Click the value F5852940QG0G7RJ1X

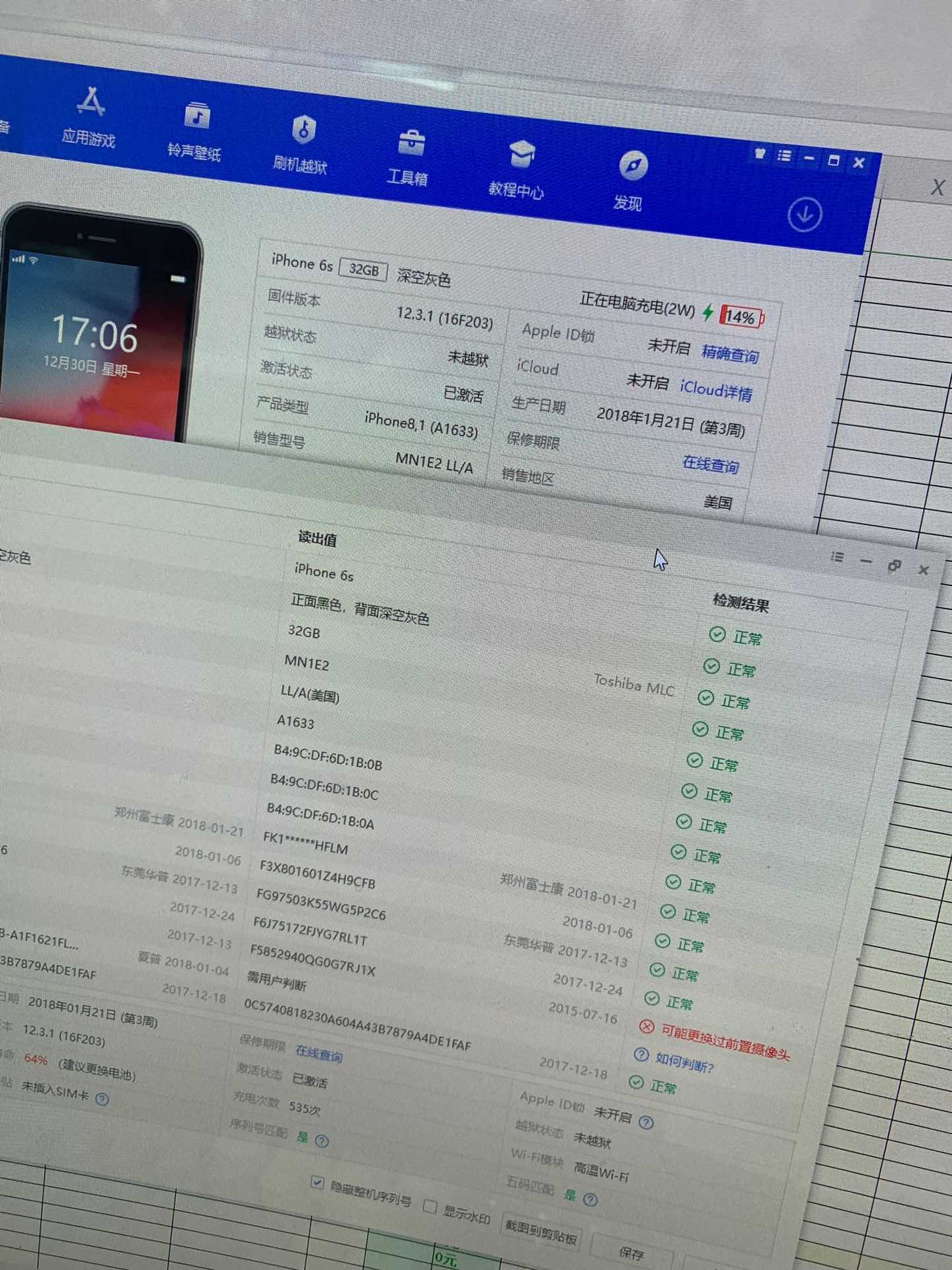pos(313,960)
